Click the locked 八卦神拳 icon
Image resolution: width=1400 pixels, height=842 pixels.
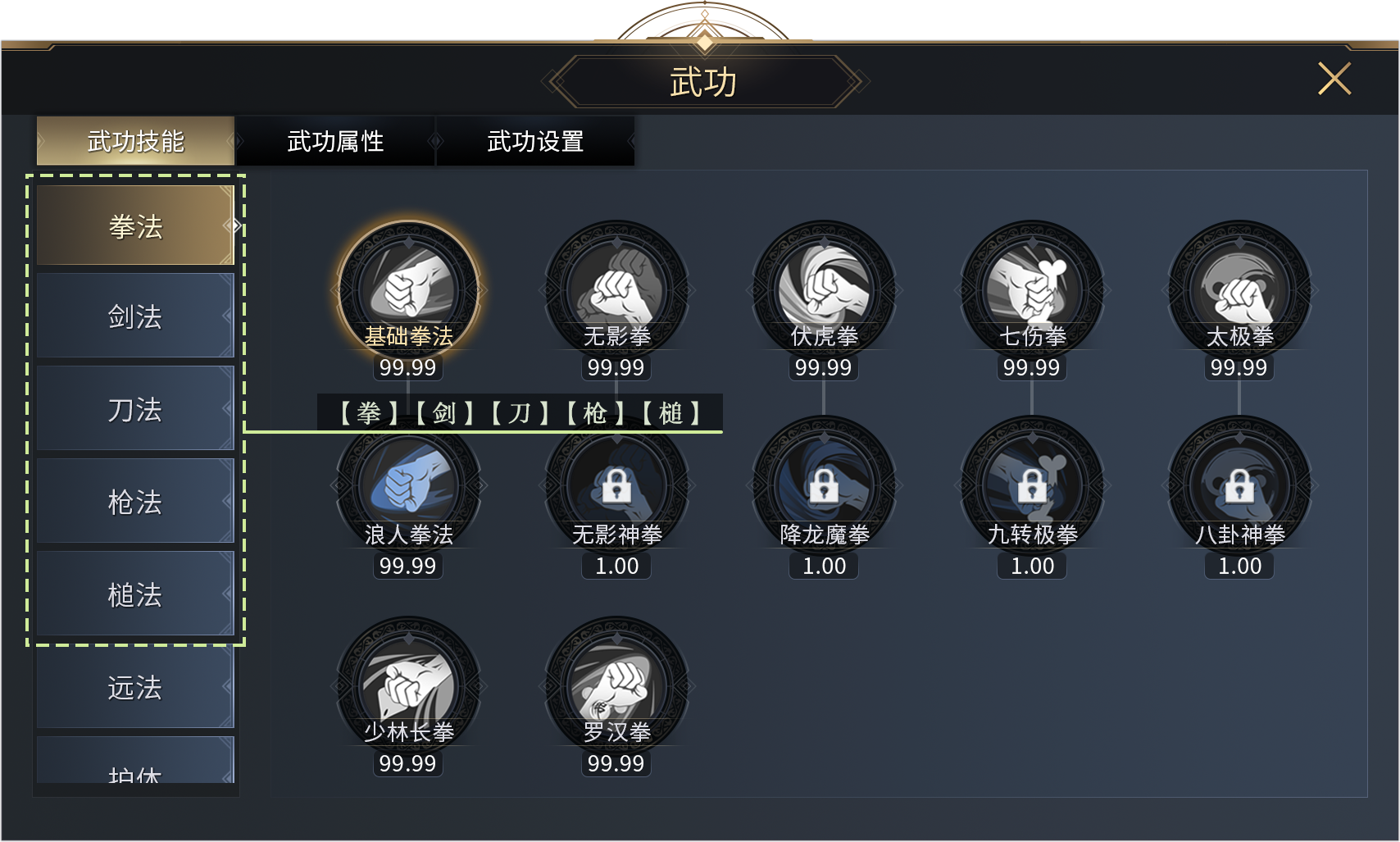(x=1239, y=487)
